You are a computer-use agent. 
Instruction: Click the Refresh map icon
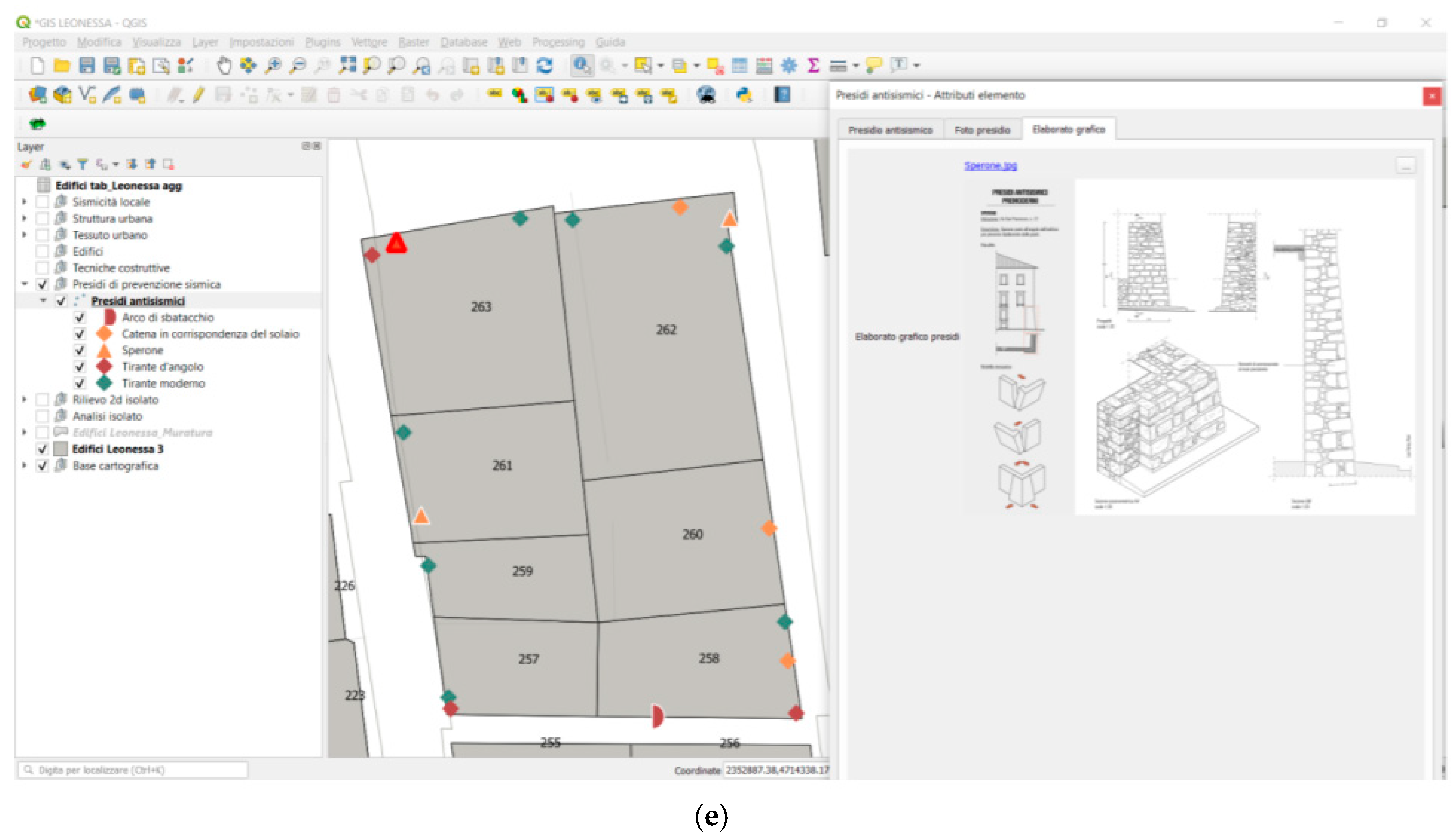tap(545, 66)
